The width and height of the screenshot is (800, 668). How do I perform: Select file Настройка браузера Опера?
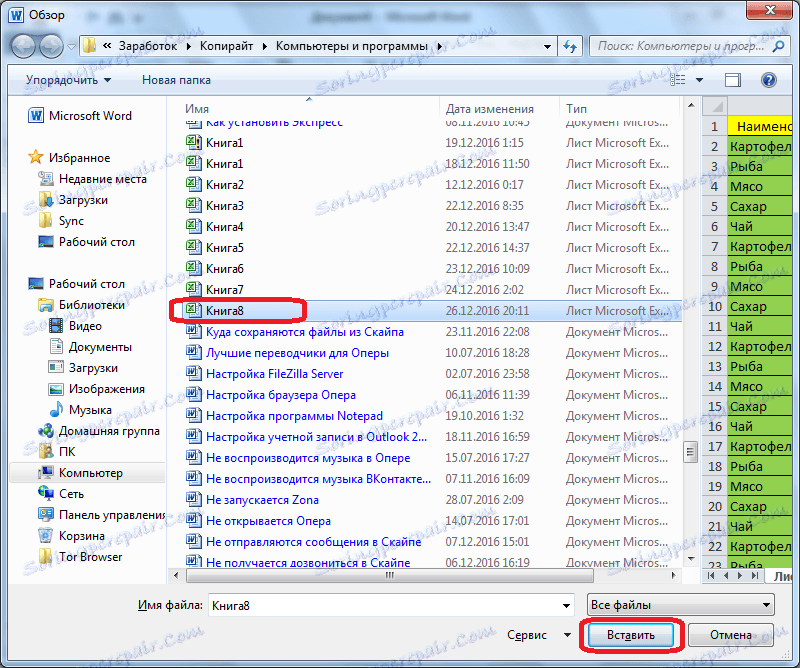click(281, 394)
